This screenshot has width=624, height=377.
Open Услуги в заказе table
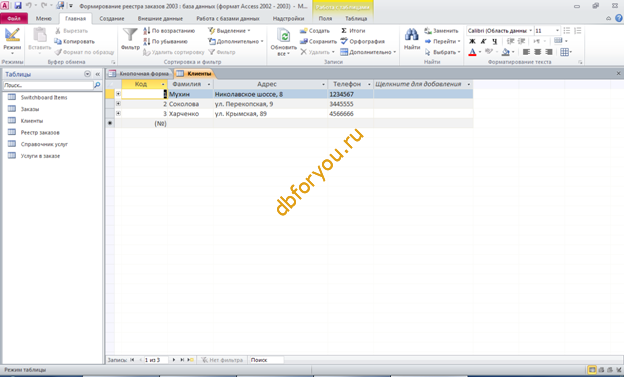click(x=40, y=156)
